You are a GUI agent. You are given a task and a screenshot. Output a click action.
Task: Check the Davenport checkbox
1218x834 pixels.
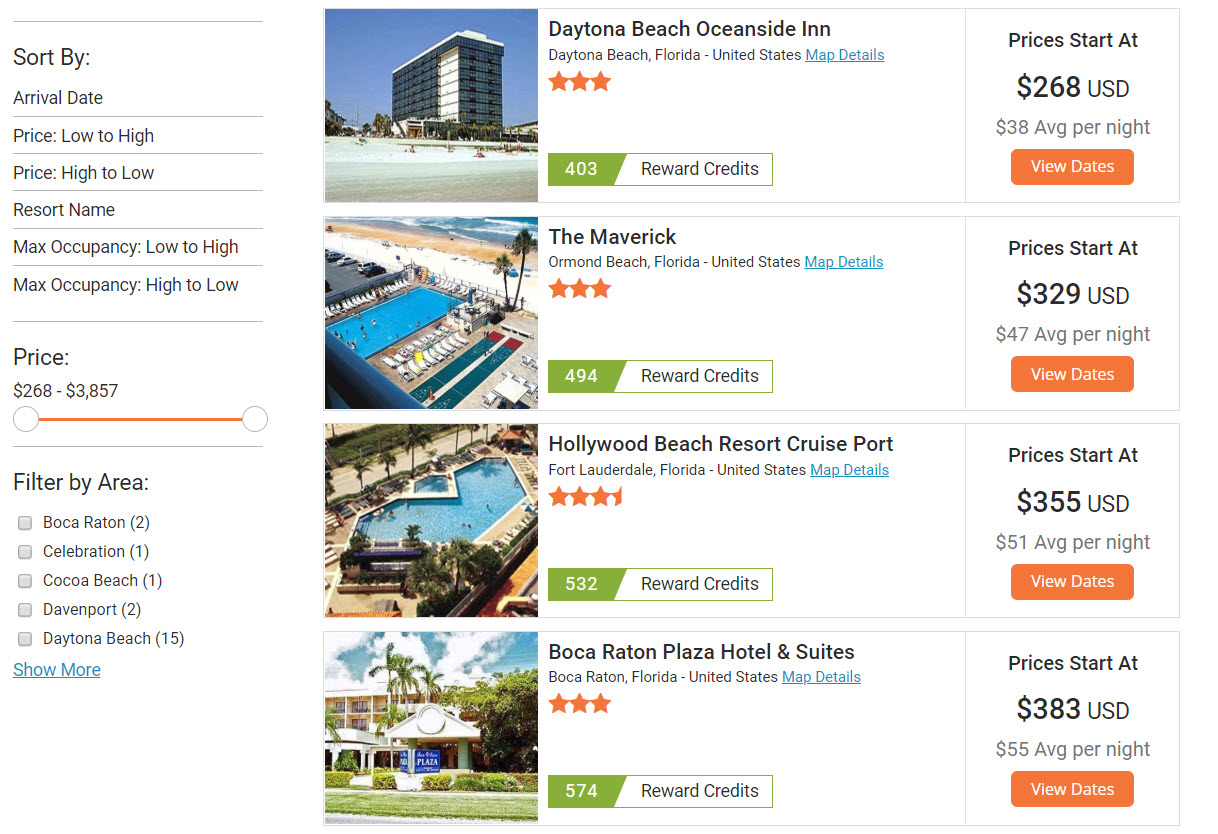(25, 609)
